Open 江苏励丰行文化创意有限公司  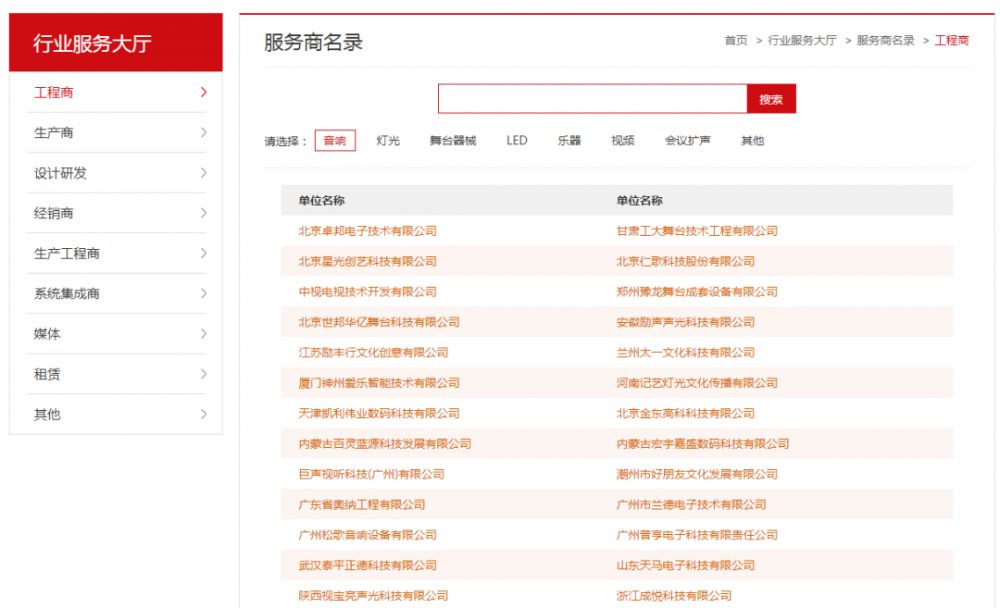pyautogui.click(x=373, y=353)
